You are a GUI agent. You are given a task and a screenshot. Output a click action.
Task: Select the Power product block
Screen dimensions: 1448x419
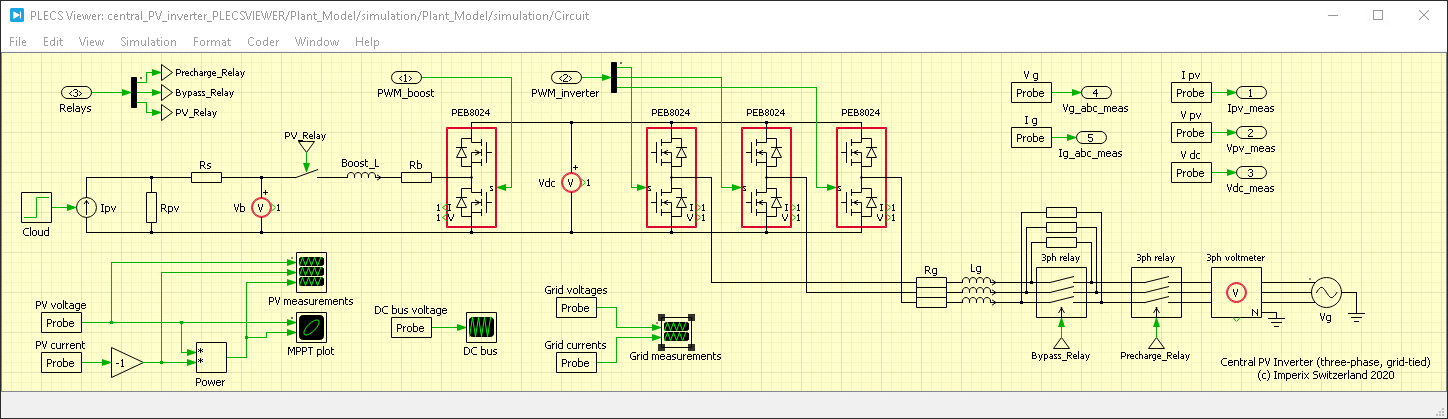[x=211, y=358]
